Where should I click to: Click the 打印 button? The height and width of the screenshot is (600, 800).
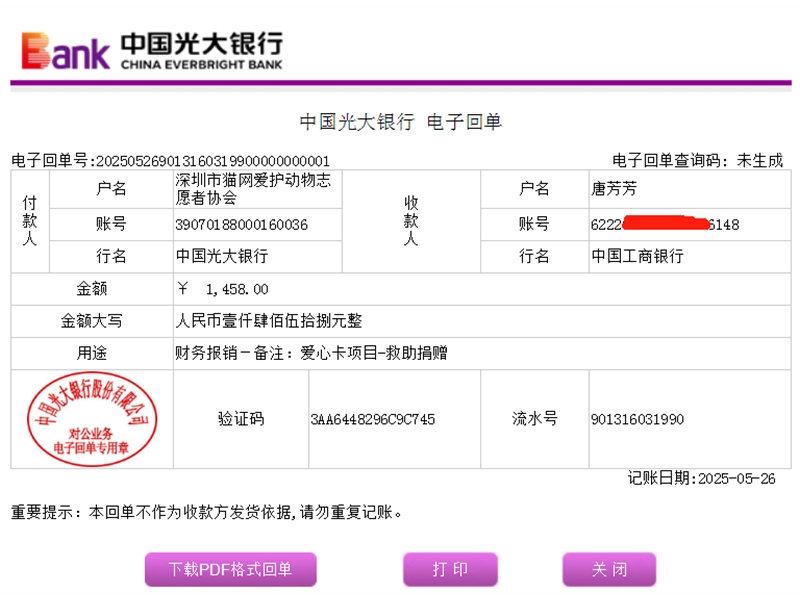click(x=450, y=569)
